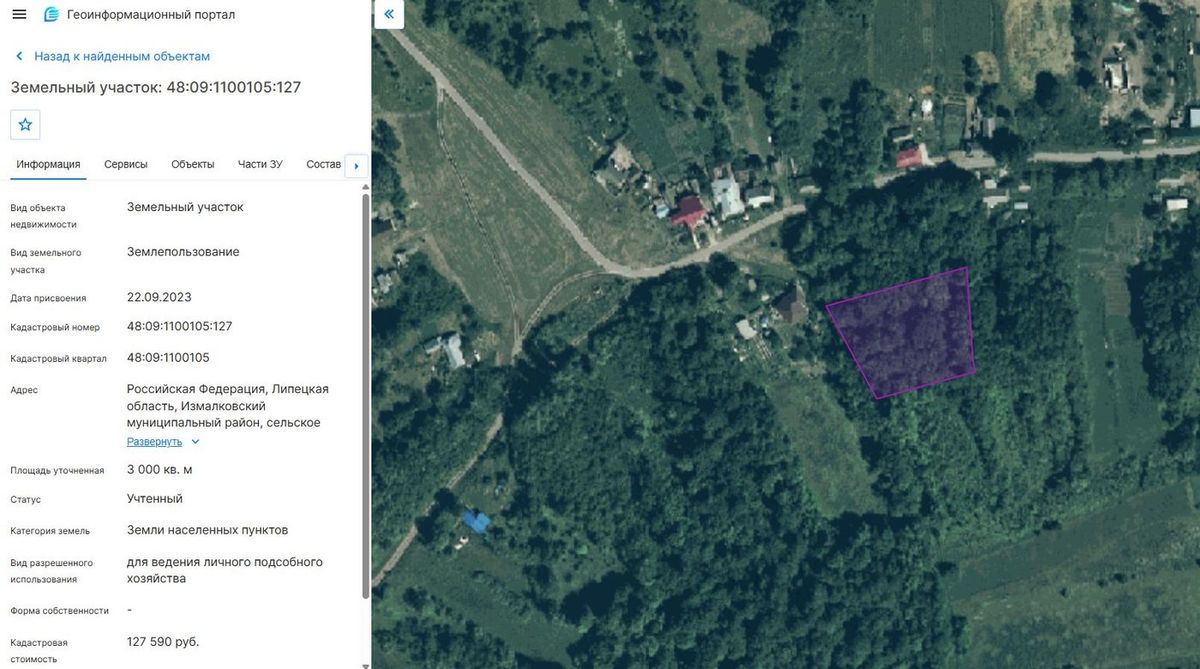Switch to the Сервисы tab
Viewport: 1200px width, 669px height.
point(126,164)
